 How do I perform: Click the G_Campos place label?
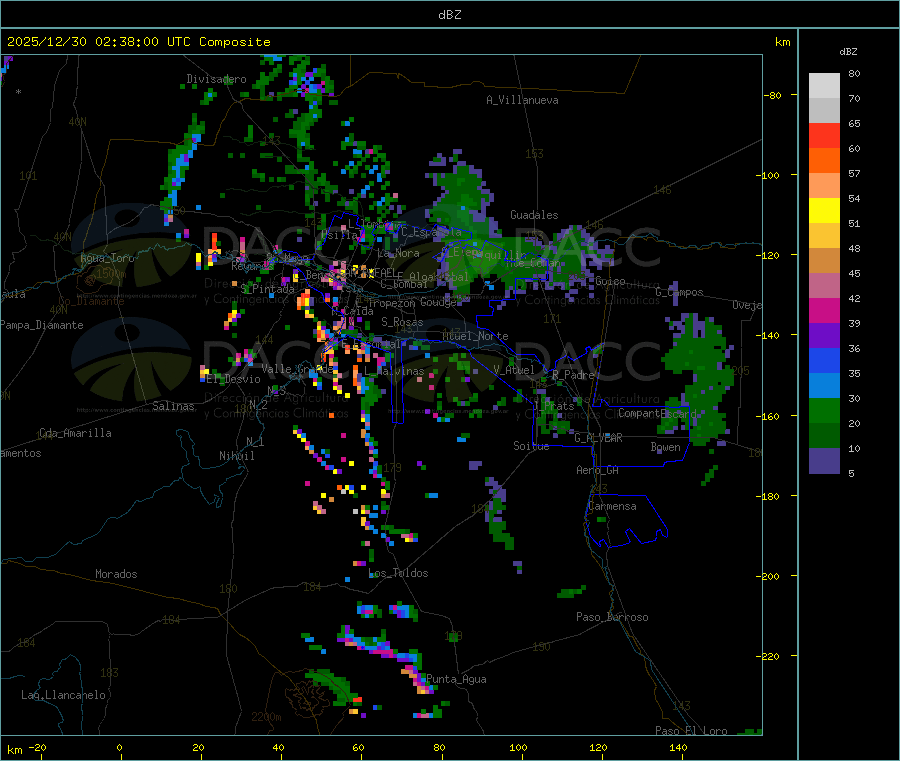click(x=679, y=292)
